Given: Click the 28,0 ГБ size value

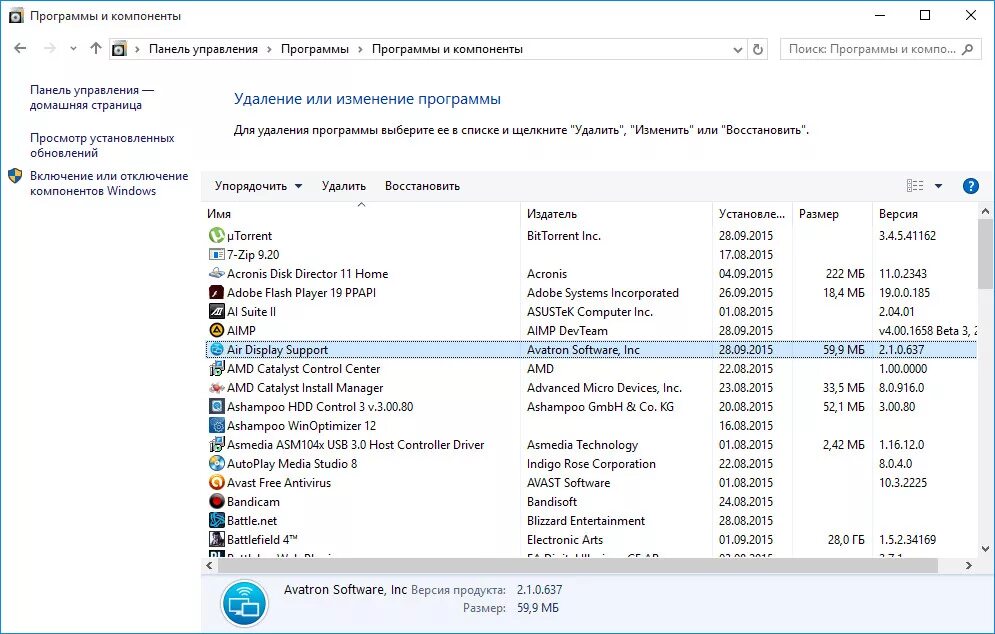Looking at the screenshot, I should [846, 540].
